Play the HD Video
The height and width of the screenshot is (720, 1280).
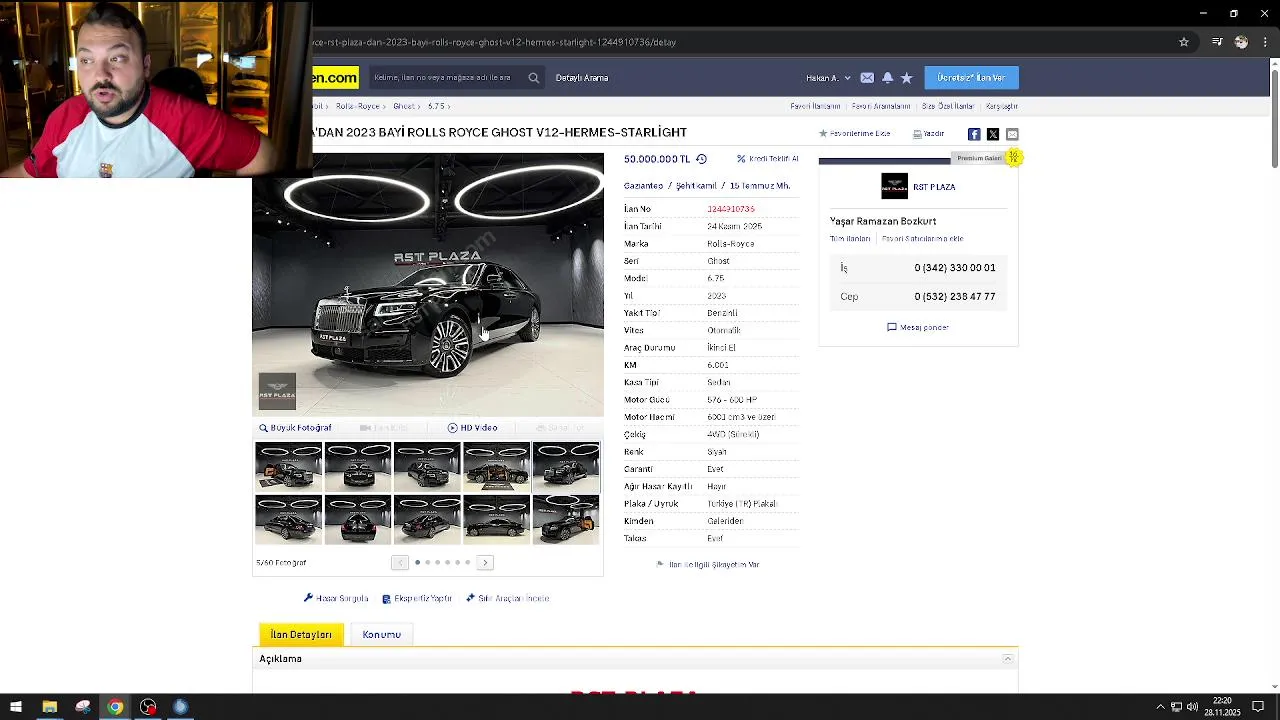tap(472, 428)
